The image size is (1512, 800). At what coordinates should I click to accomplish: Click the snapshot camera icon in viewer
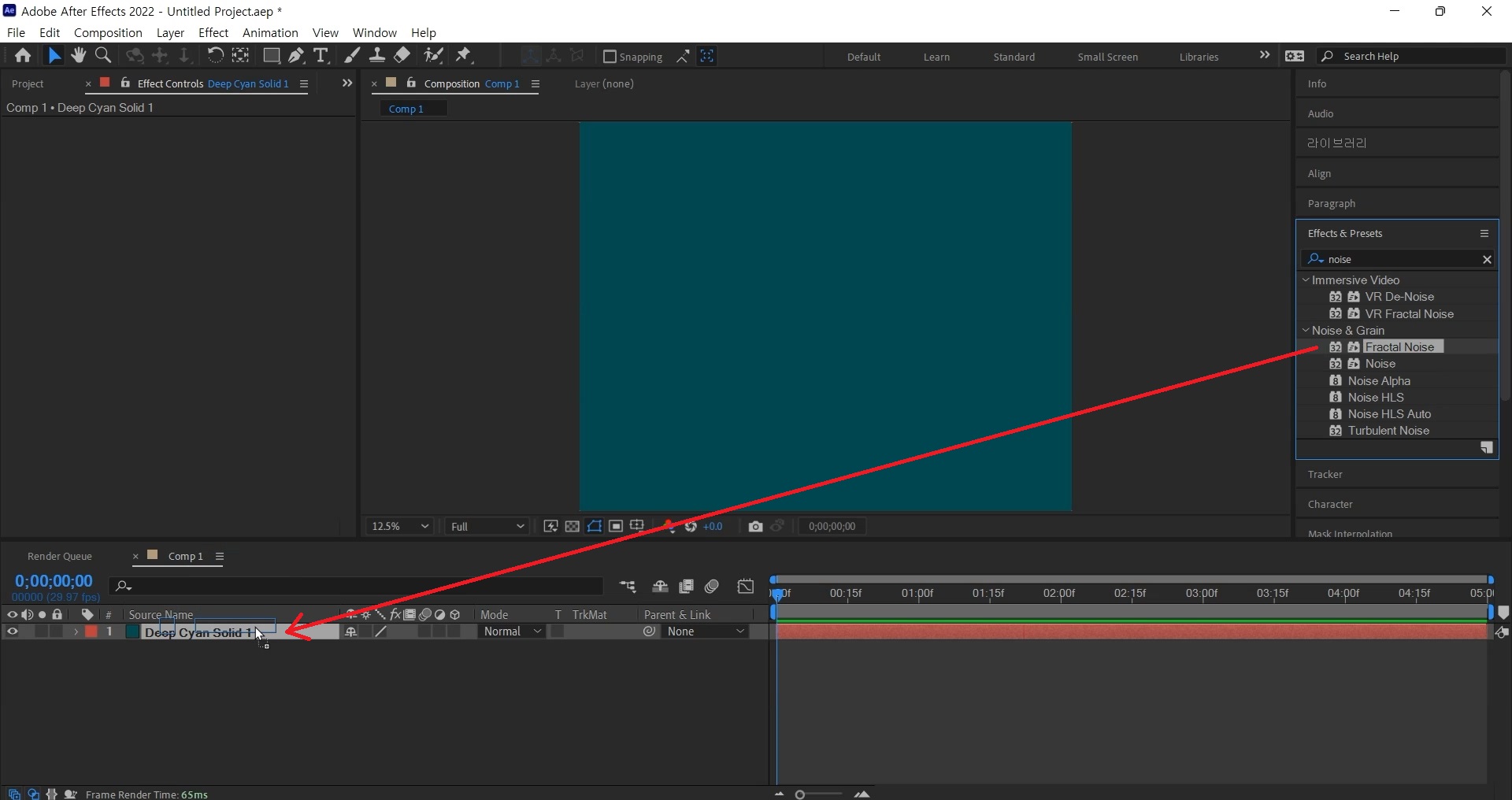[x=755, y=526]
